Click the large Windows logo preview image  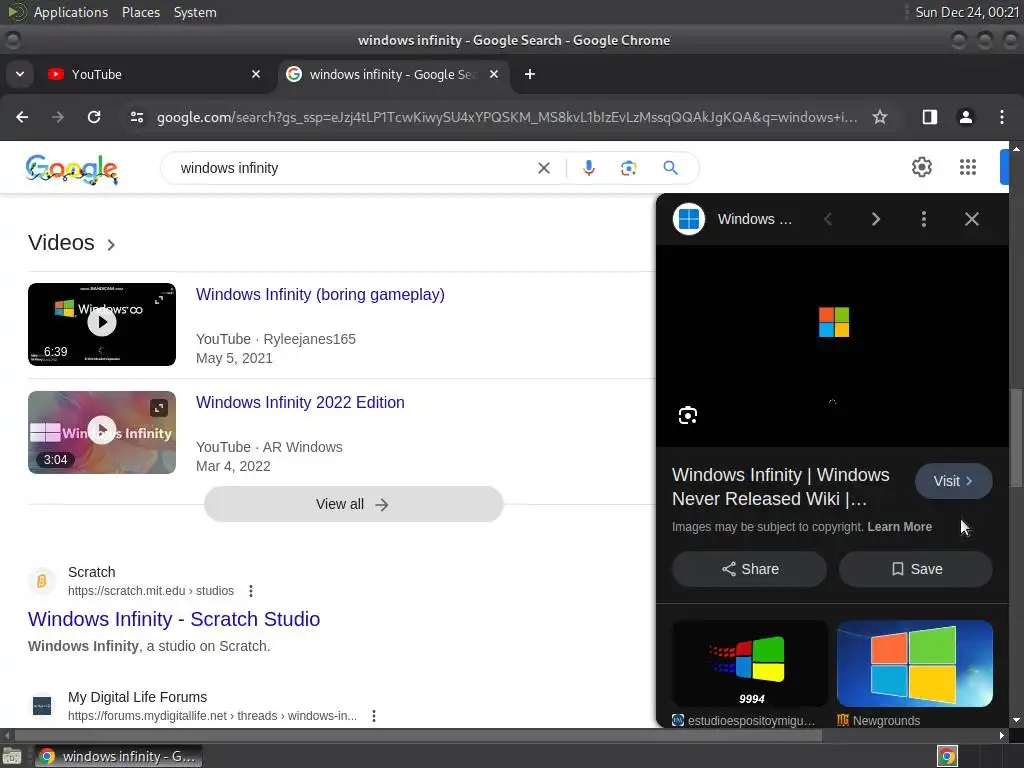(x=833, y=346)
